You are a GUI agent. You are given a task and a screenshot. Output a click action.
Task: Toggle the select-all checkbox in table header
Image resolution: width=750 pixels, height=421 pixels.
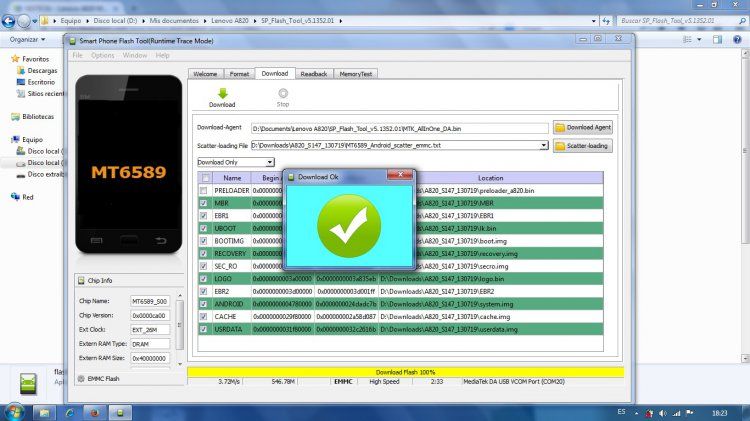pyautogui.click(x=206, y=178)
